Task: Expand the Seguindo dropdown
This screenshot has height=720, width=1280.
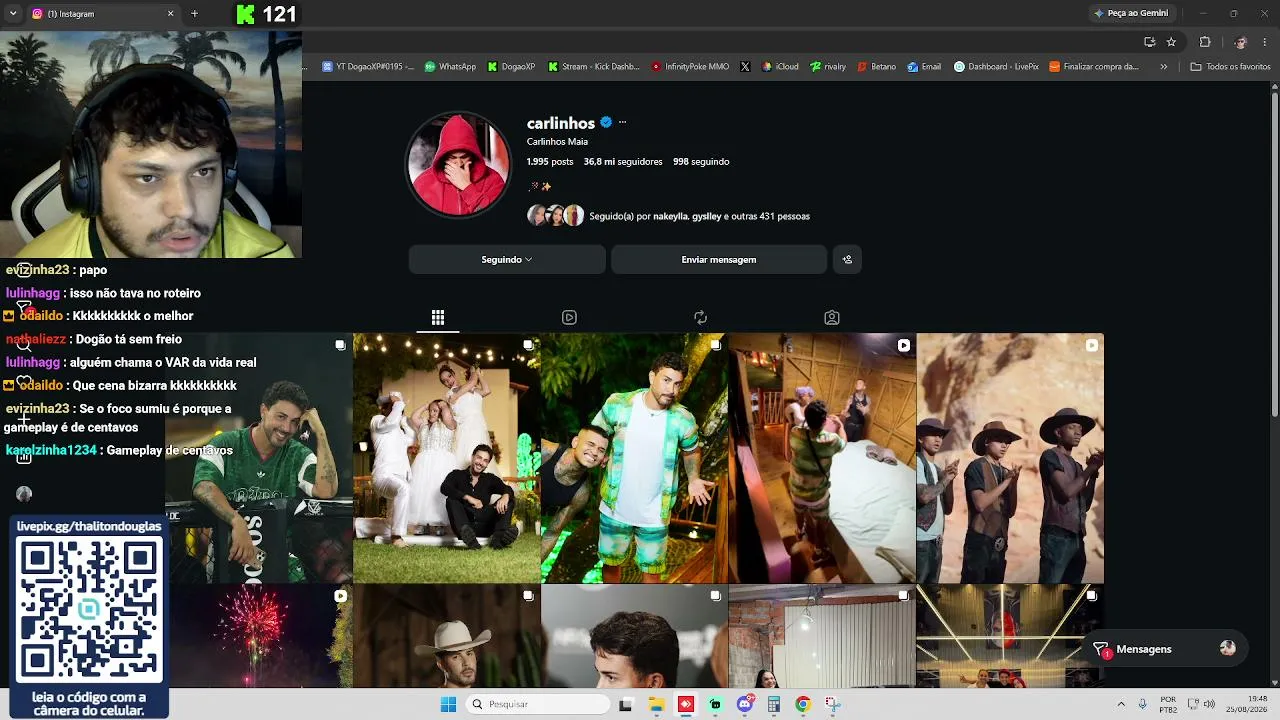Action: [x=507, y=260]
